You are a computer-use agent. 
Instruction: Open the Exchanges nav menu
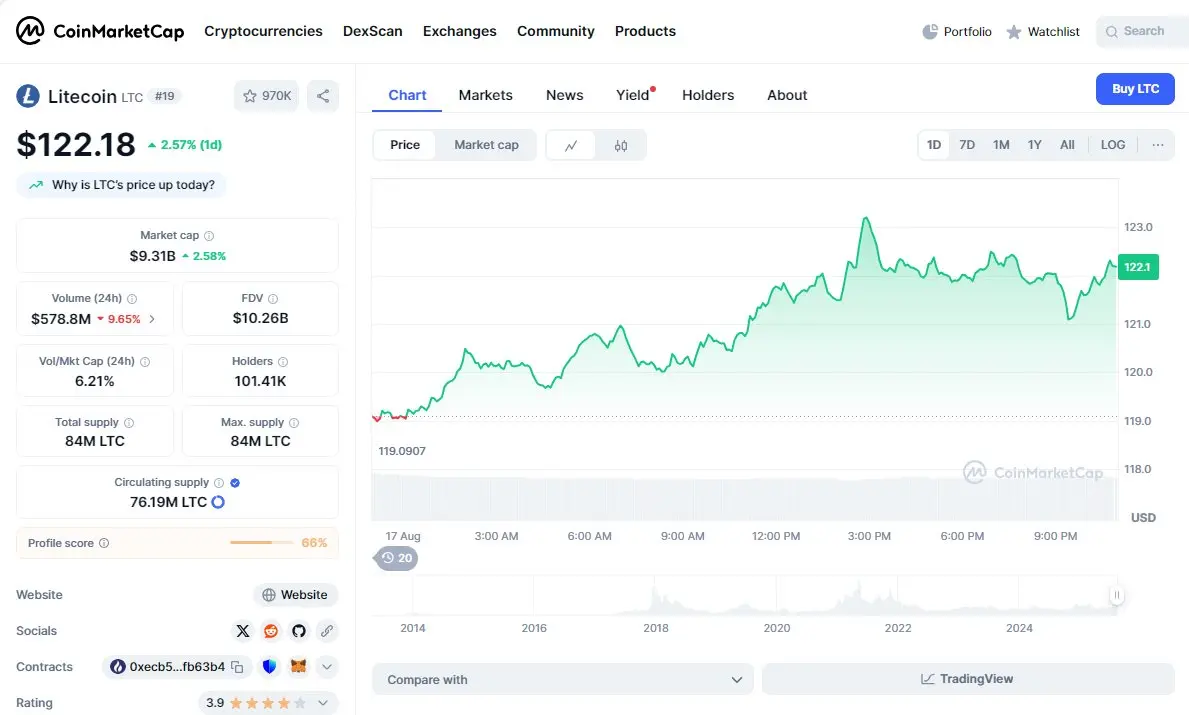tap(460, 31)
